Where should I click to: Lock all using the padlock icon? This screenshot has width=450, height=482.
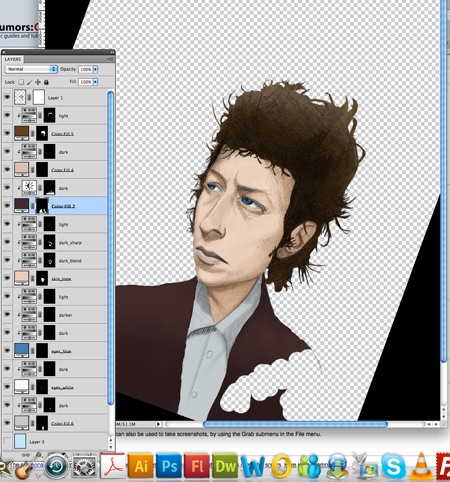pos(46,82)
